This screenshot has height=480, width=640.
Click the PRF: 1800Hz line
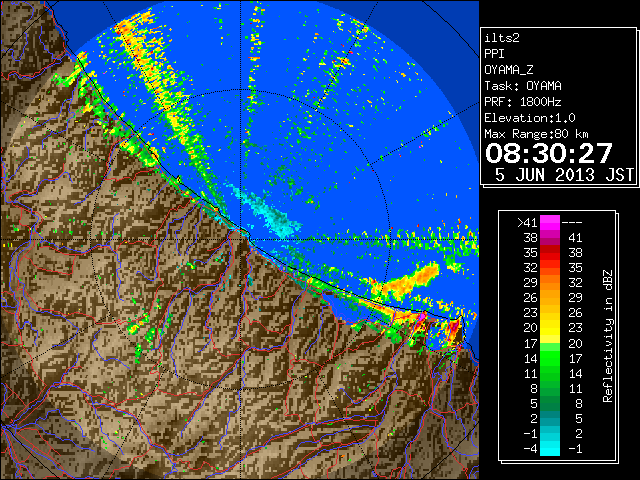point(523,102)
